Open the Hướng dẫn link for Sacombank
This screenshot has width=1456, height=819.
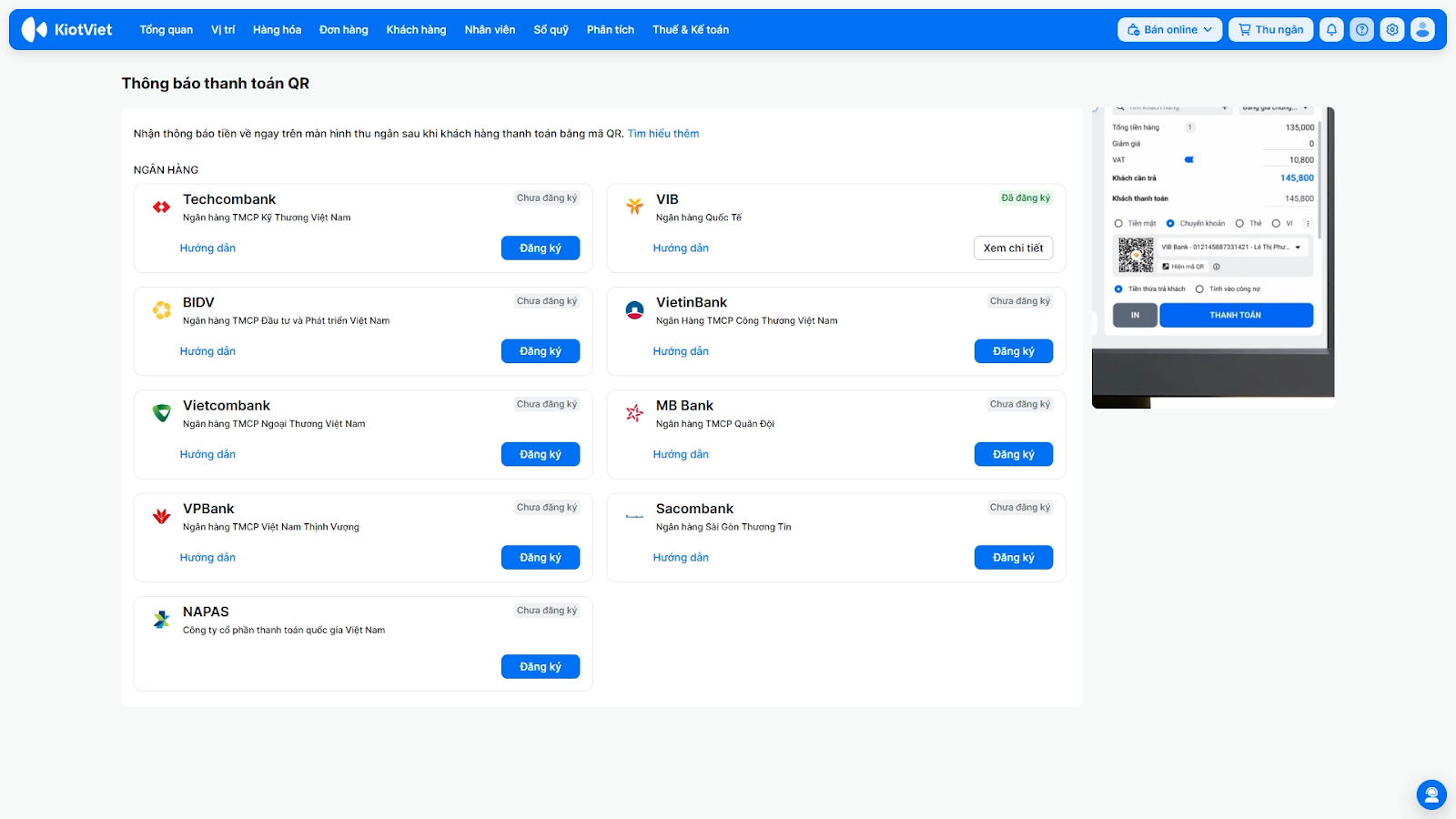(681, 558)
